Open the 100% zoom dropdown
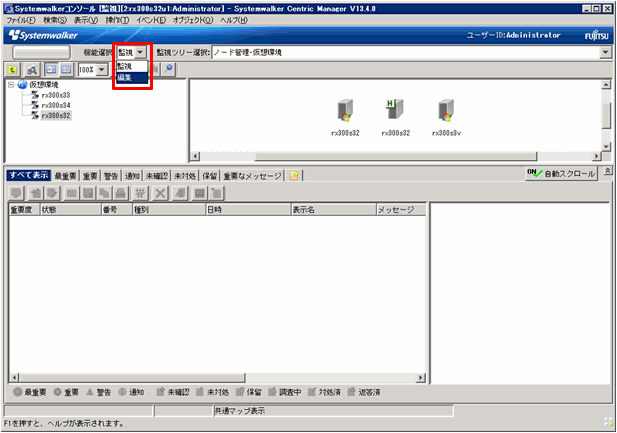Screen dimensions: 617x433 102,70
